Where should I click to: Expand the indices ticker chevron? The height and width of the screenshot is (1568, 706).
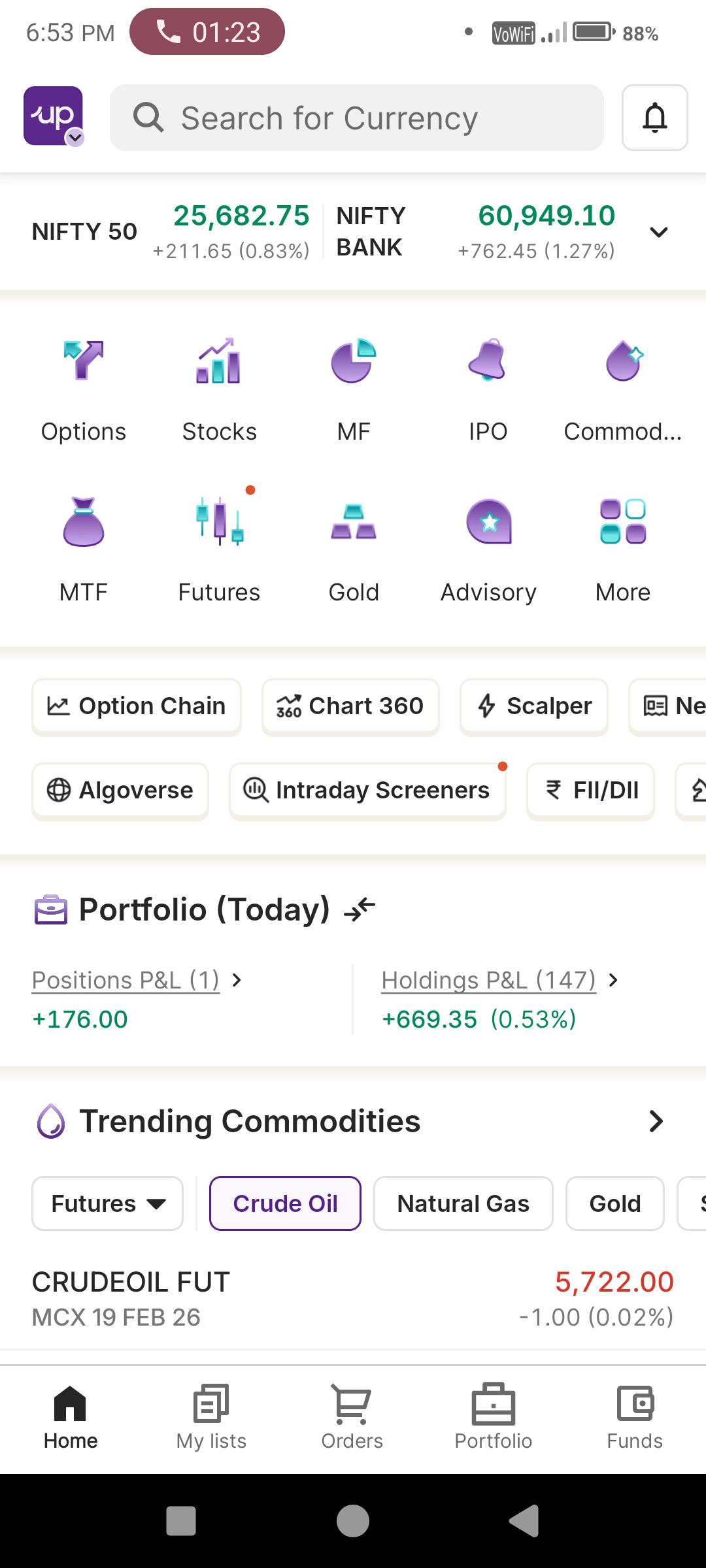pos(659,232)
